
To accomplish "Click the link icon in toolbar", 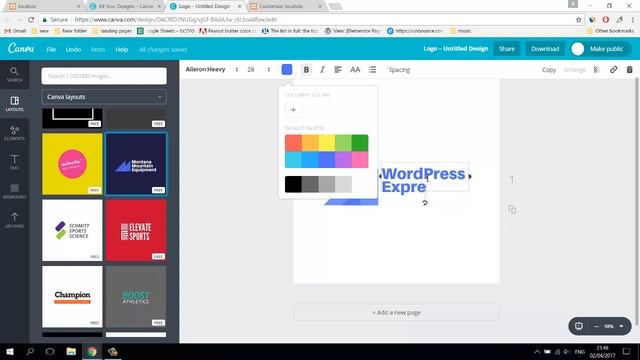I will click(613, 70).
